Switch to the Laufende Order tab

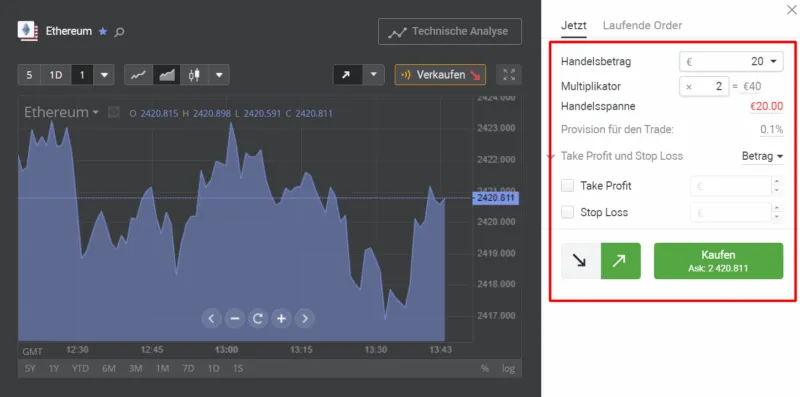tap(642, 26)
